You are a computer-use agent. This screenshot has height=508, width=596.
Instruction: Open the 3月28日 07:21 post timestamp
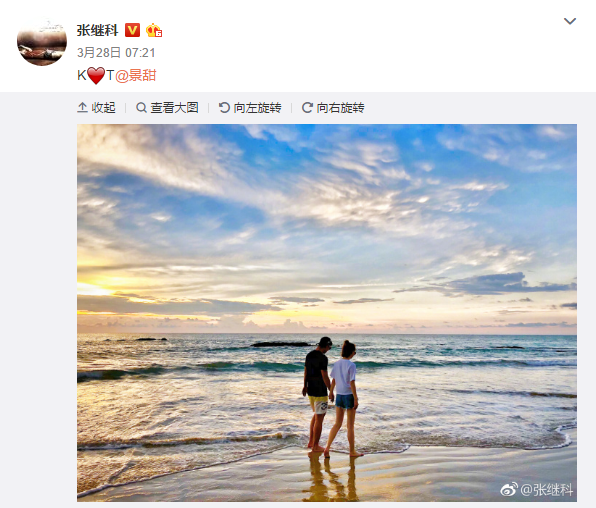click(x=116, y=52)
